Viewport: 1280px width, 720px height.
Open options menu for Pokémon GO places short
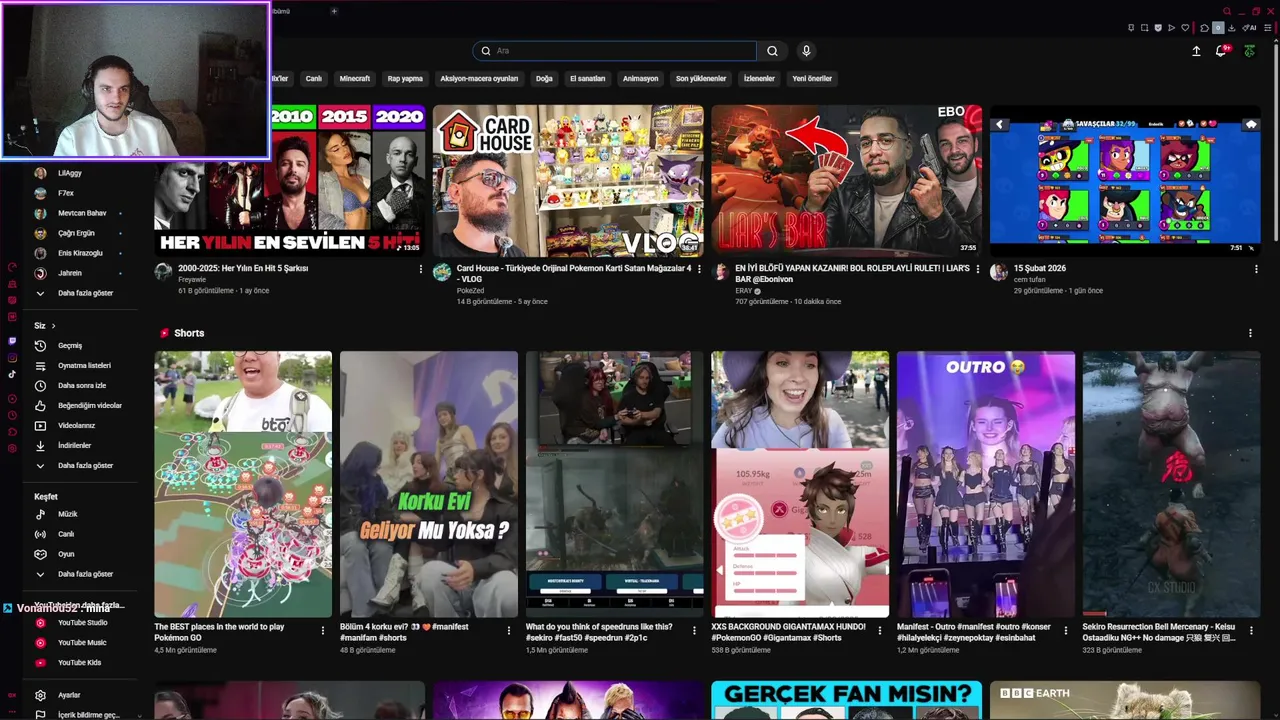click(322, 631)
